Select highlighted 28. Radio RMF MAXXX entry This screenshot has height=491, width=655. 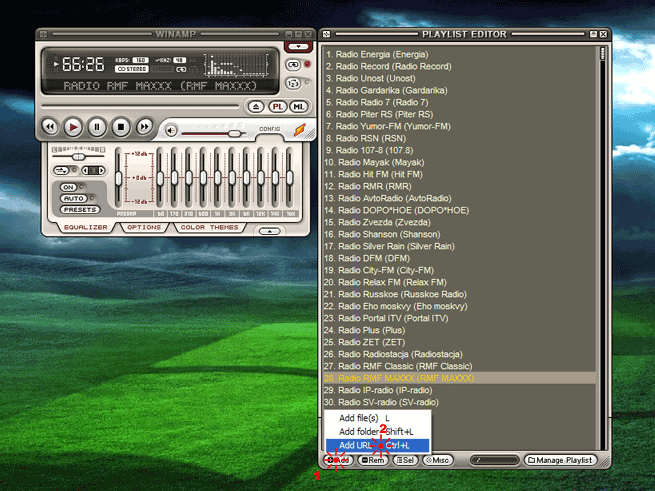pyautogui.click(x=460, y=378)
